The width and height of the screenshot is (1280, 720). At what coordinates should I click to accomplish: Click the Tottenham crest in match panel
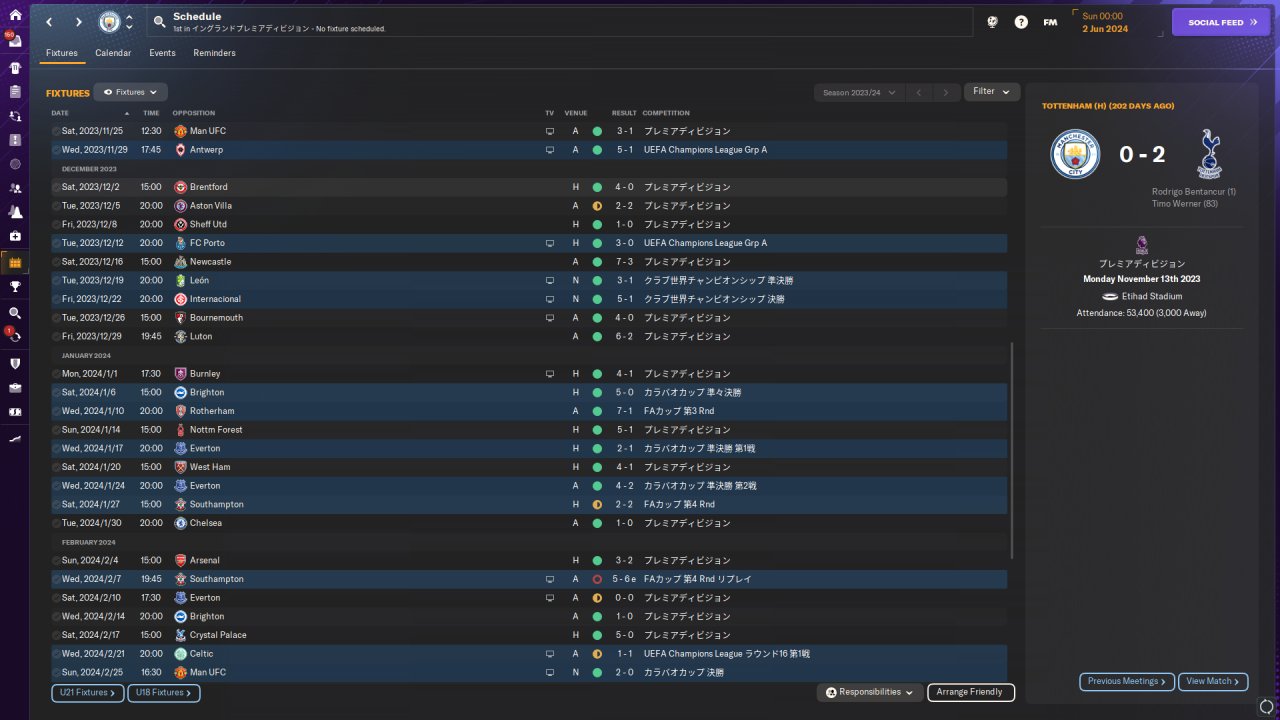point(1209,153)
